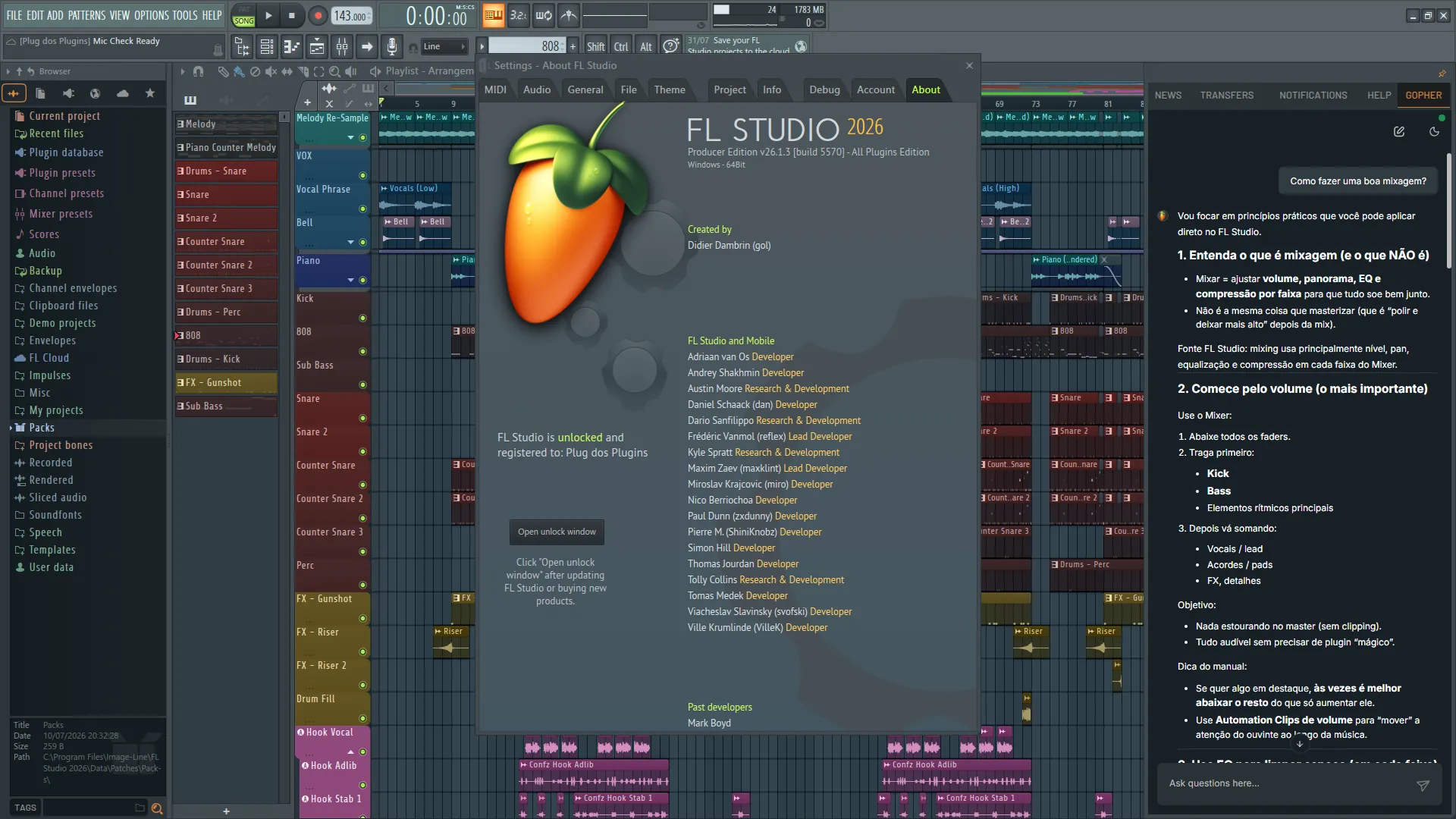Switch to the Account settings tab
This screenshot has height=819, width=1456.
[876, 89]
